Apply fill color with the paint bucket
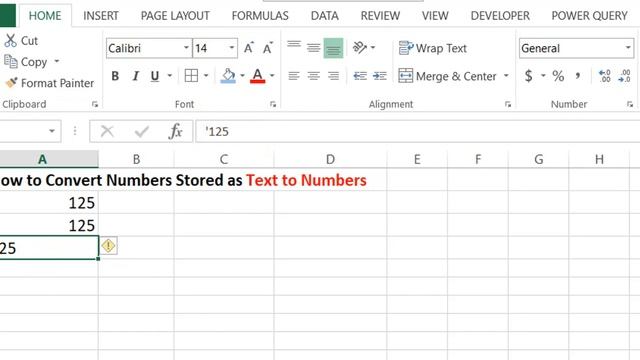 228,76
